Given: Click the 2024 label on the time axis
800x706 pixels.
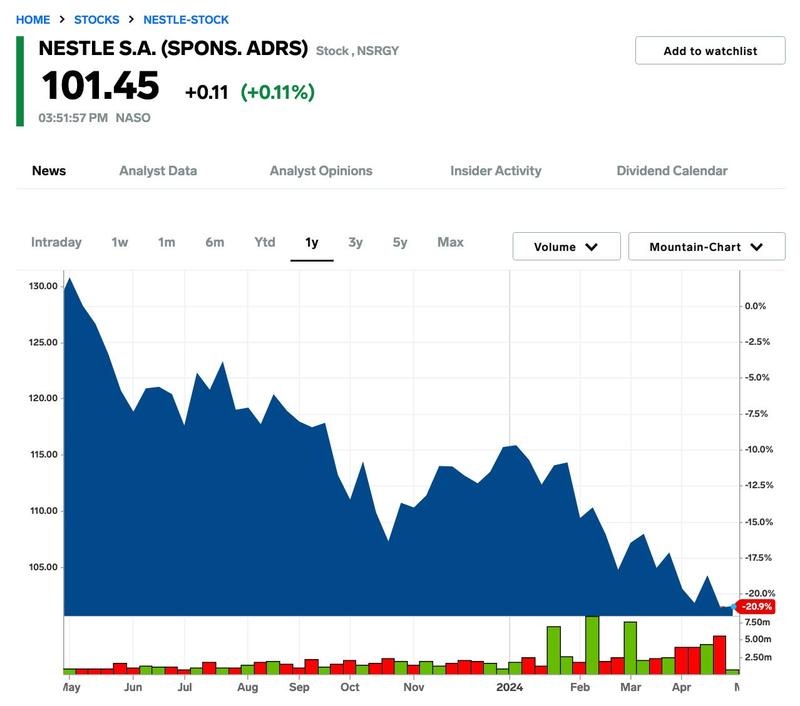Looking at the screenshot, I should coord(509,687).
